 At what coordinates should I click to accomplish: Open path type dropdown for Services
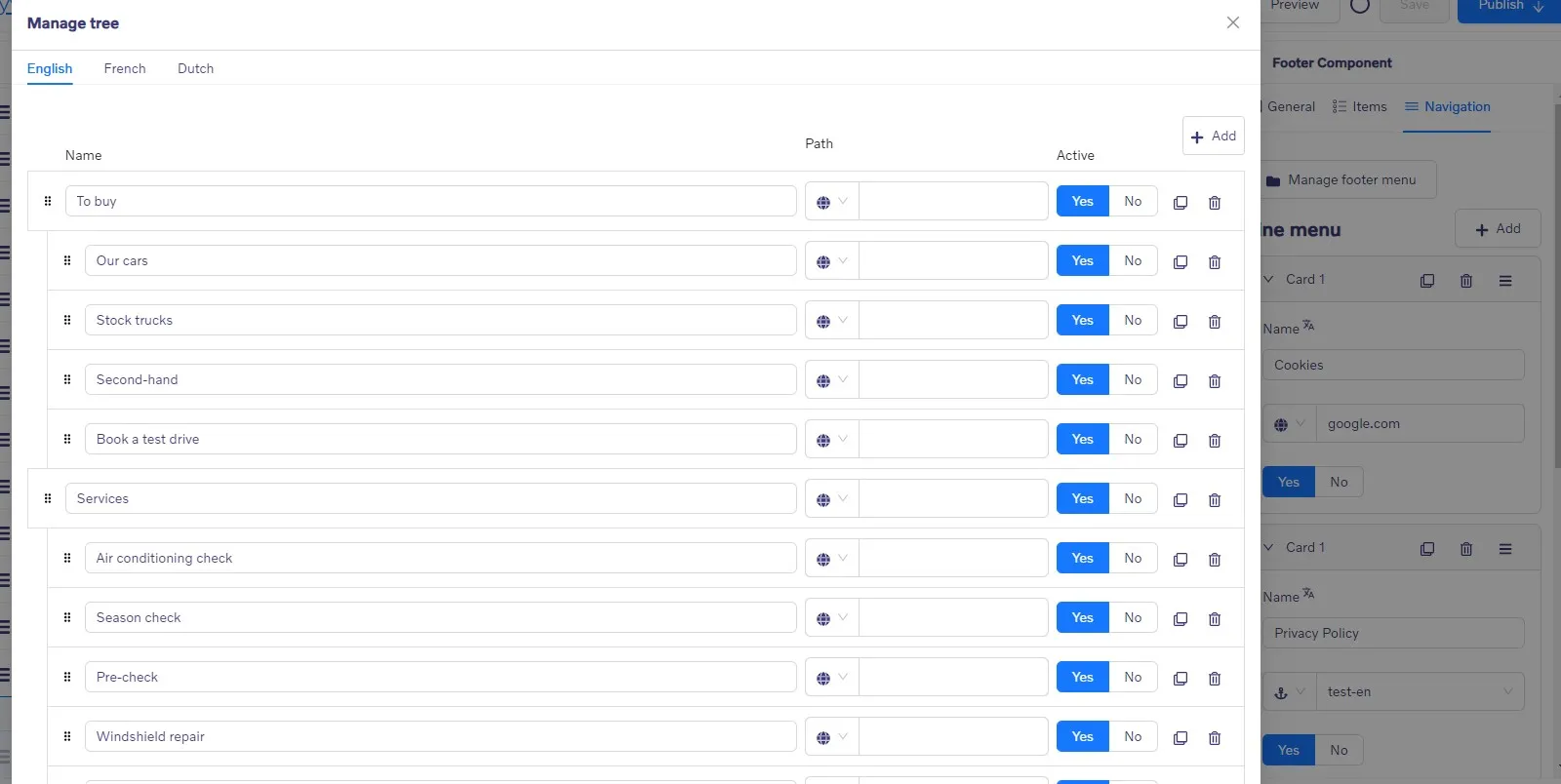coord(832,499)
